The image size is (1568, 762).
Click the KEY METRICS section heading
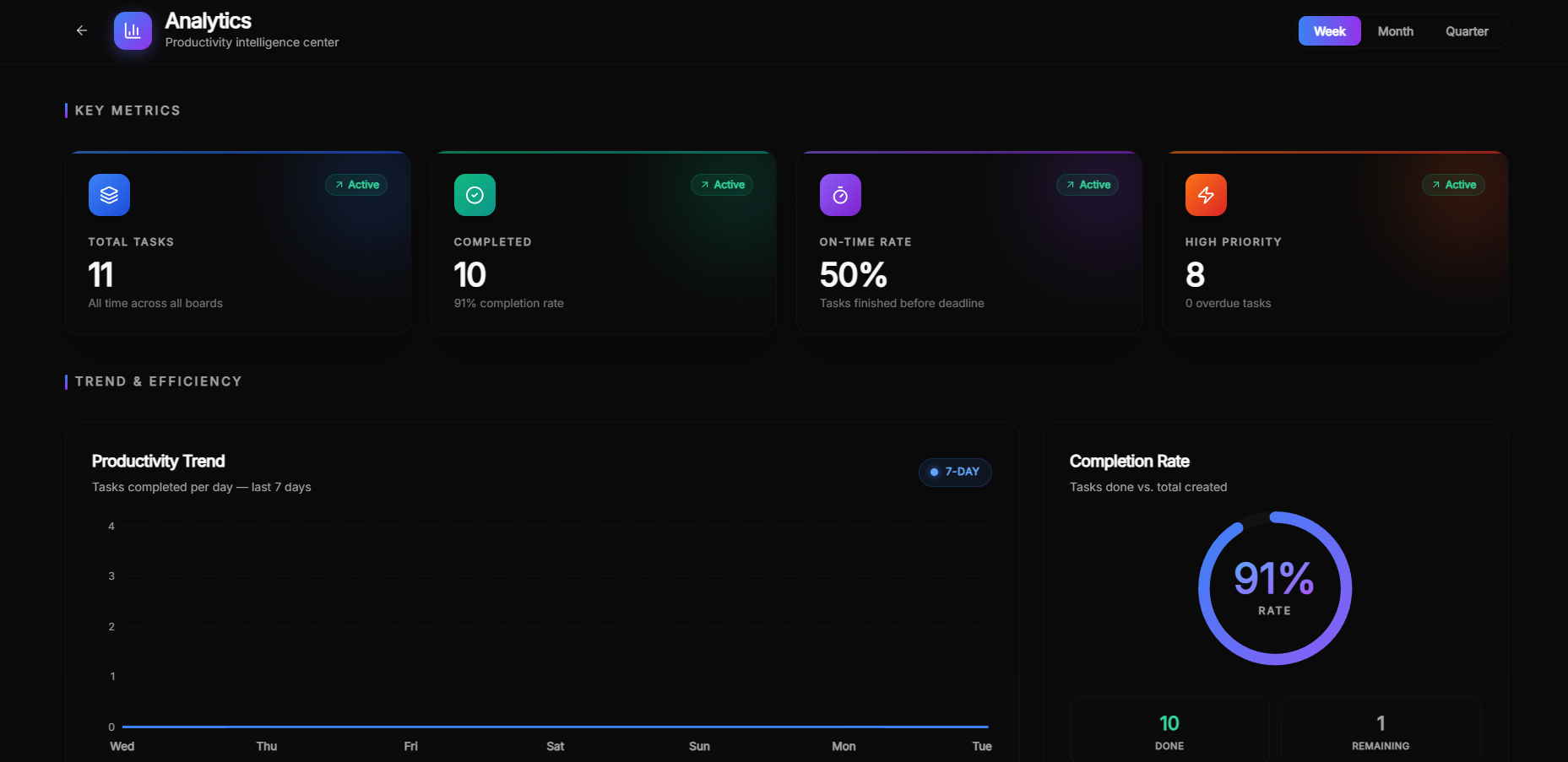point(128,111)
